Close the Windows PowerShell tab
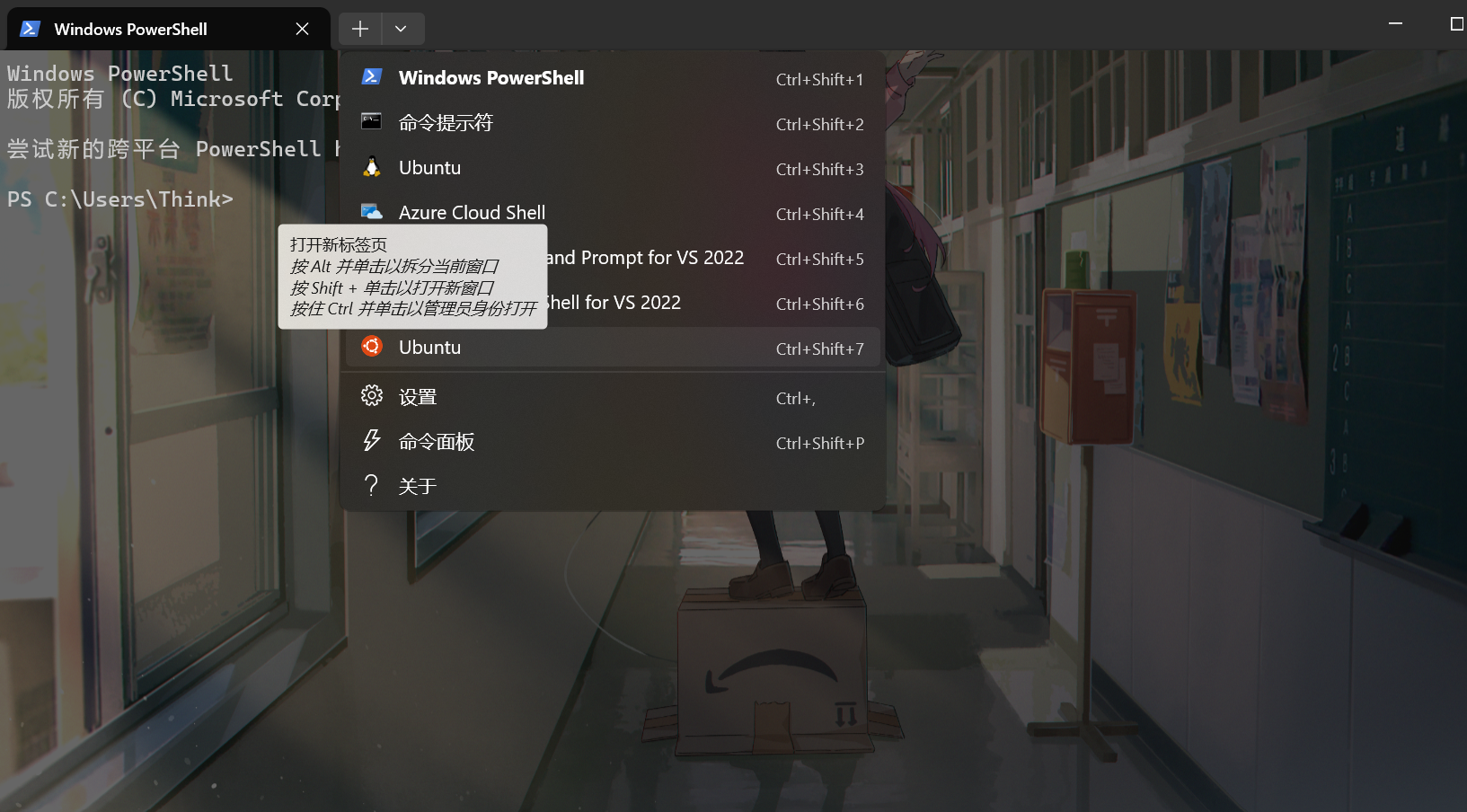 click(303, 29)
